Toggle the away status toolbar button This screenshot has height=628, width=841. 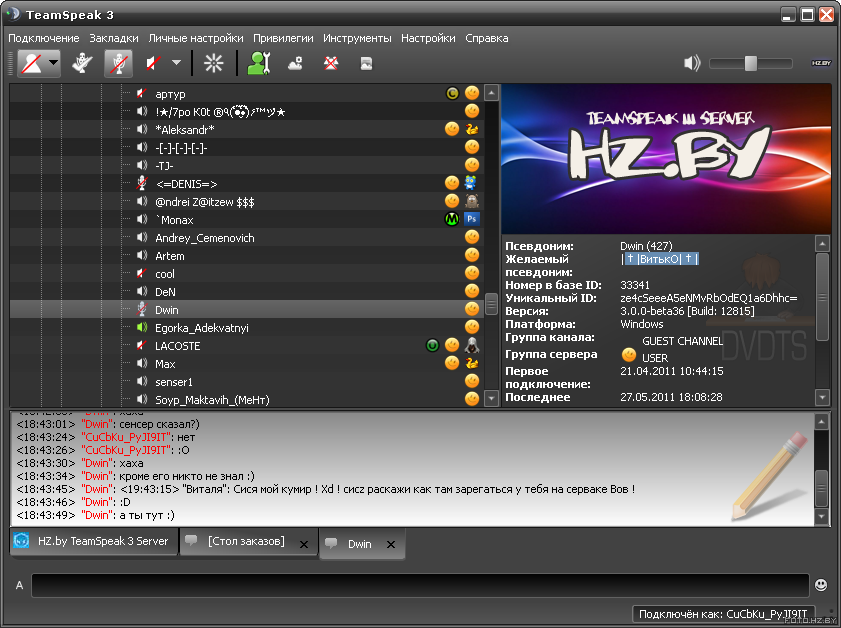[32, 63]
